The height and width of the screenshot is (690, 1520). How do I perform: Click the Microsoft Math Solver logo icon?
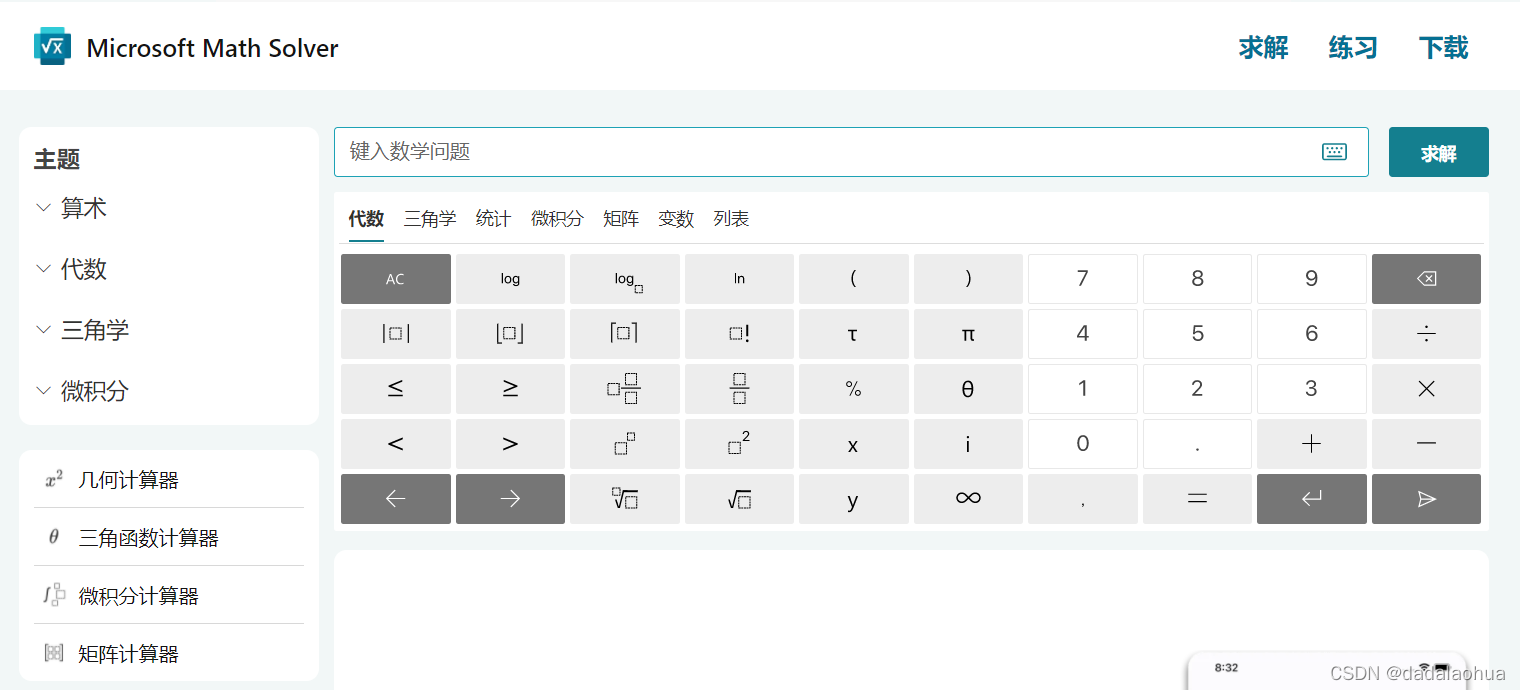[x=52, y=47]
